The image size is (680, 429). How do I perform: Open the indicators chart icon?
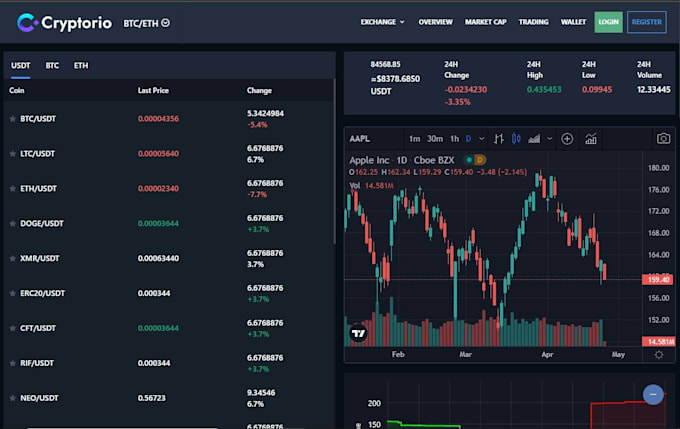[x=592, y=139]
